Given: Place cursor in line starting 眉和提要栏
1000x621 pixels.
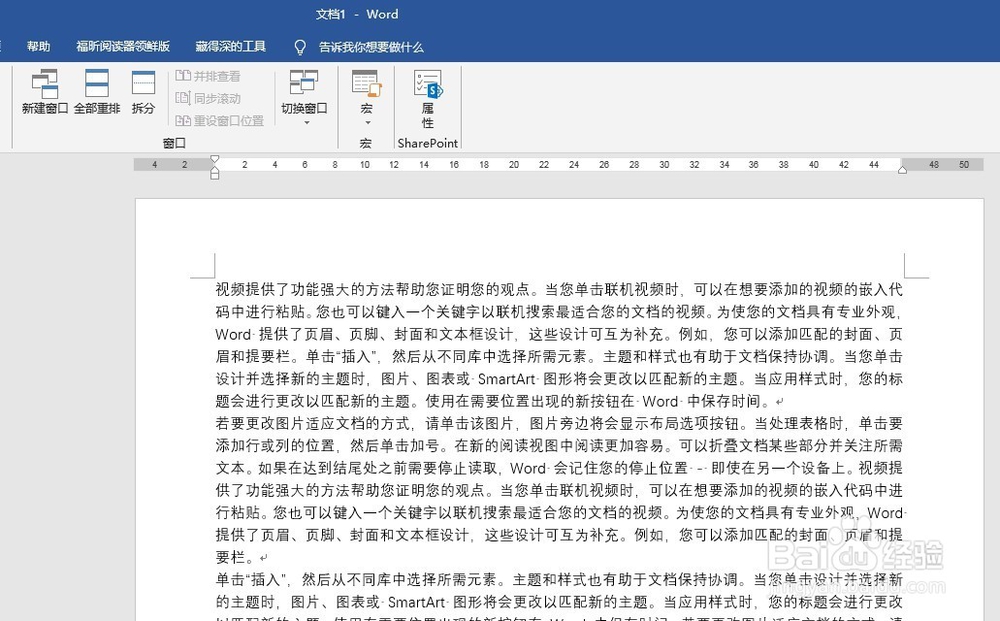Looking at the screenshot, I should [x=559, y=356].
